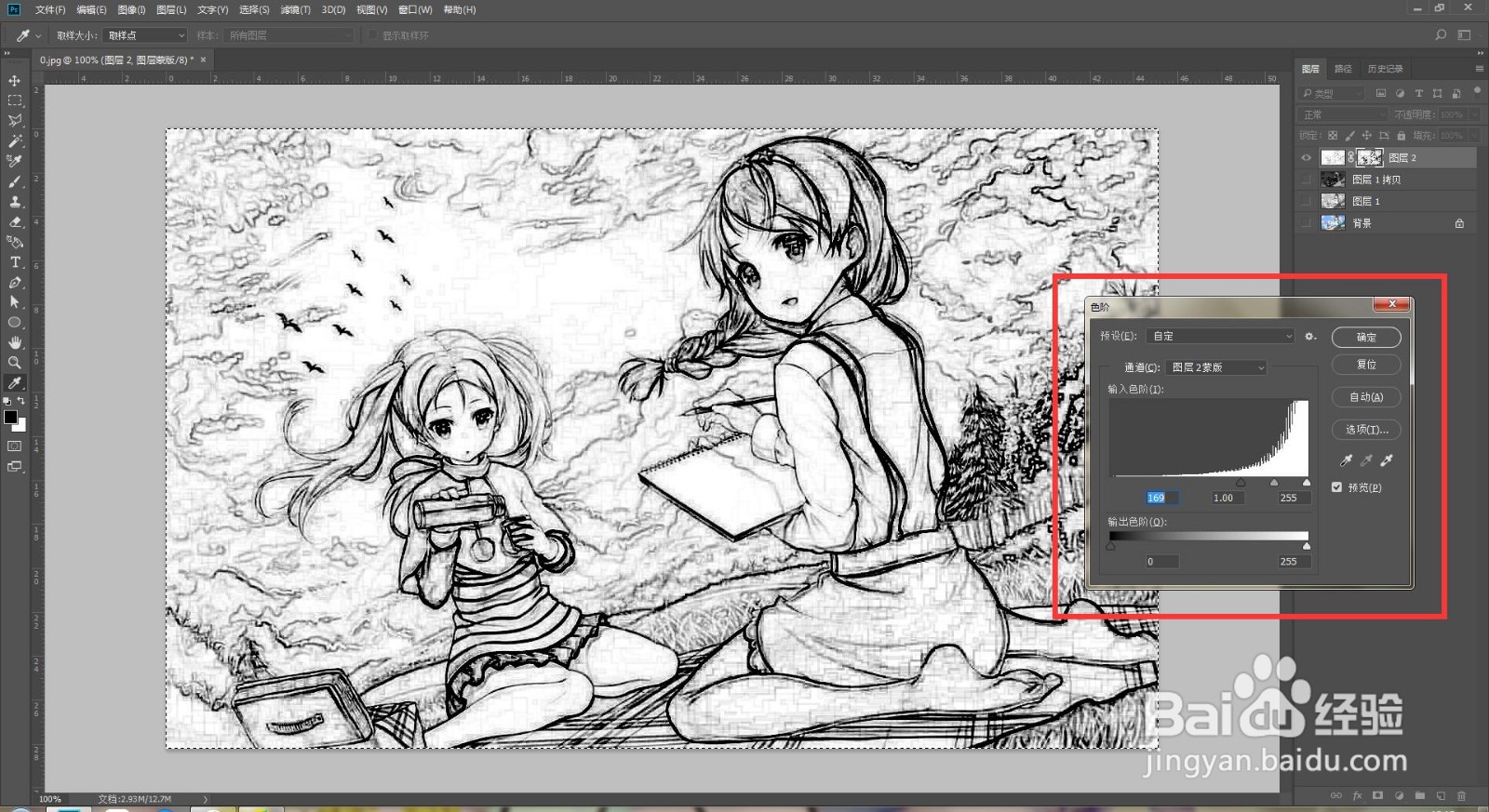1489x812 pixels.
Task: Filter layers by type layers icon
Action: (1418, 93)
